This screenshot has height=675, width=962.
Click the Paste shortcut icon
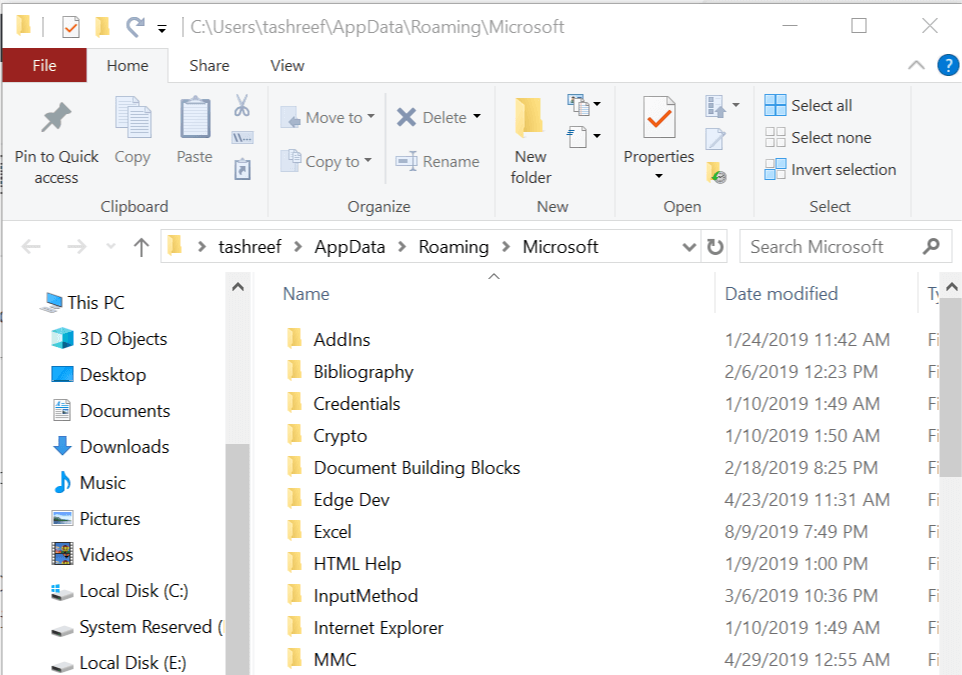click(242, 169)
